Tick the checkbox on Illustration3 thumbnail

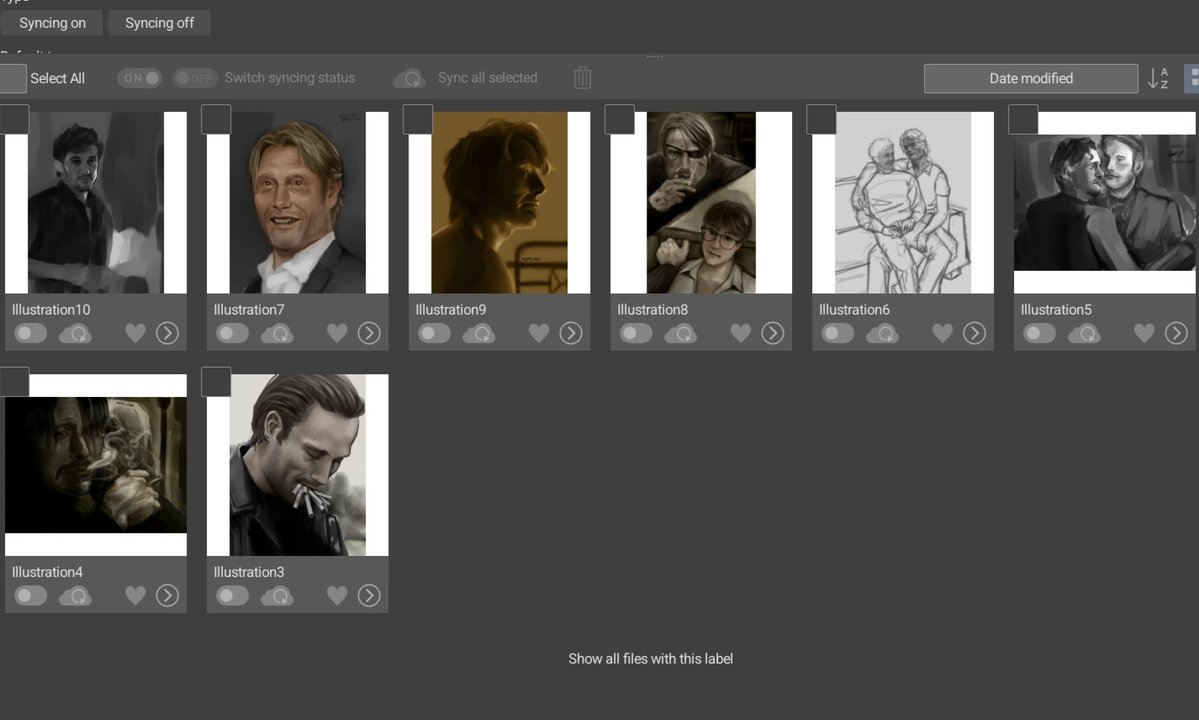pos(216,381)
